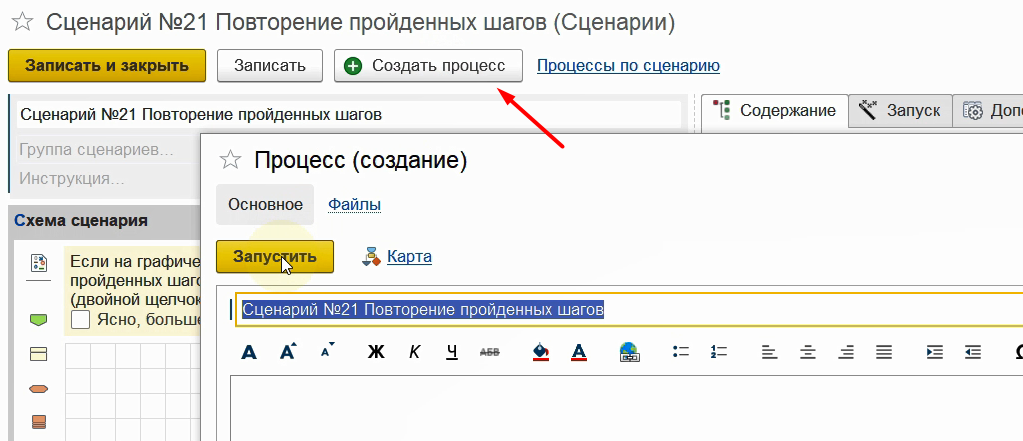The width and height of the screenshot is (1023, 441).
Task: Switch to the Содержание tab
Action: [x=775, y=111]
